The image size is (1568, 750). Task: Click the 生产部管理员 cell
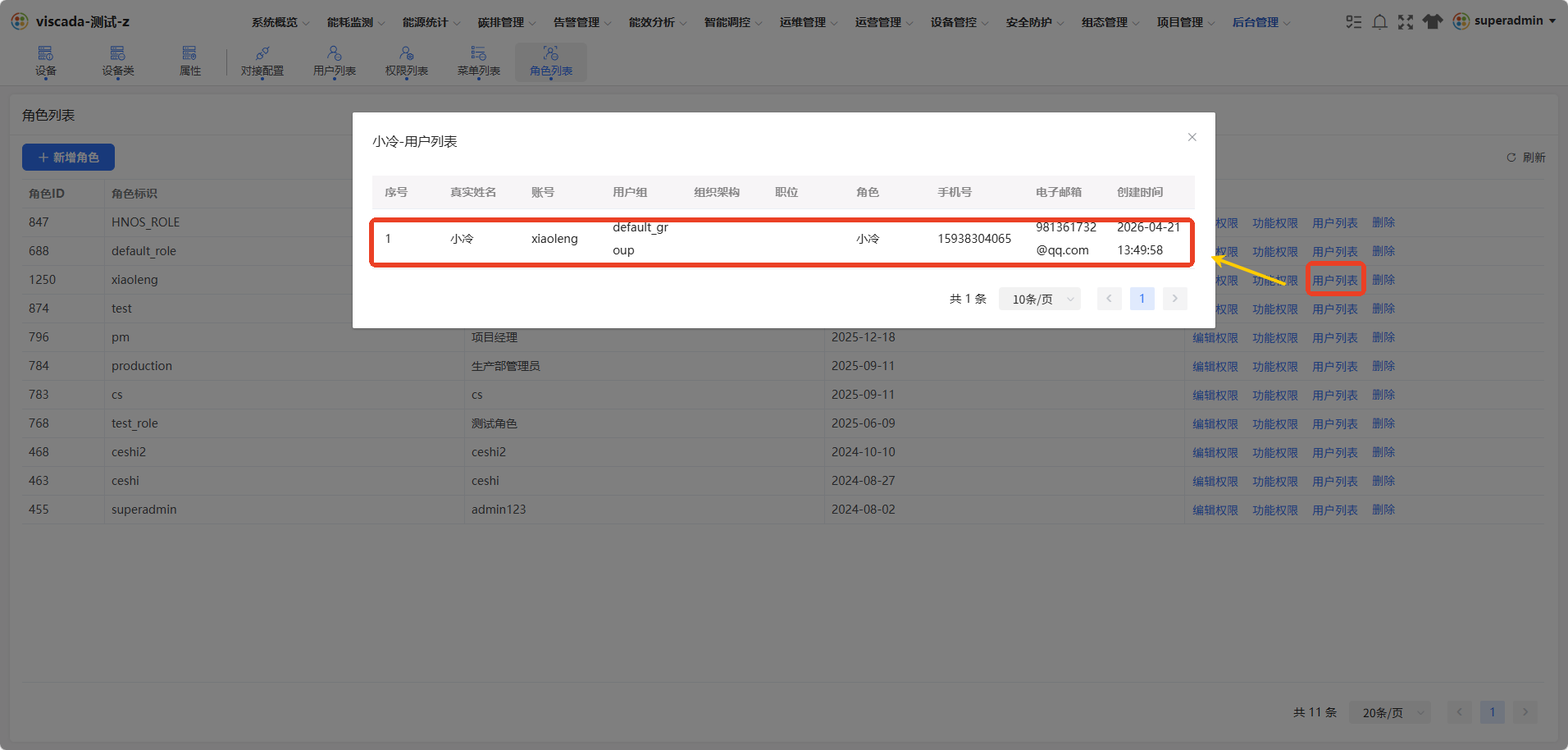[x=505, y=366]
